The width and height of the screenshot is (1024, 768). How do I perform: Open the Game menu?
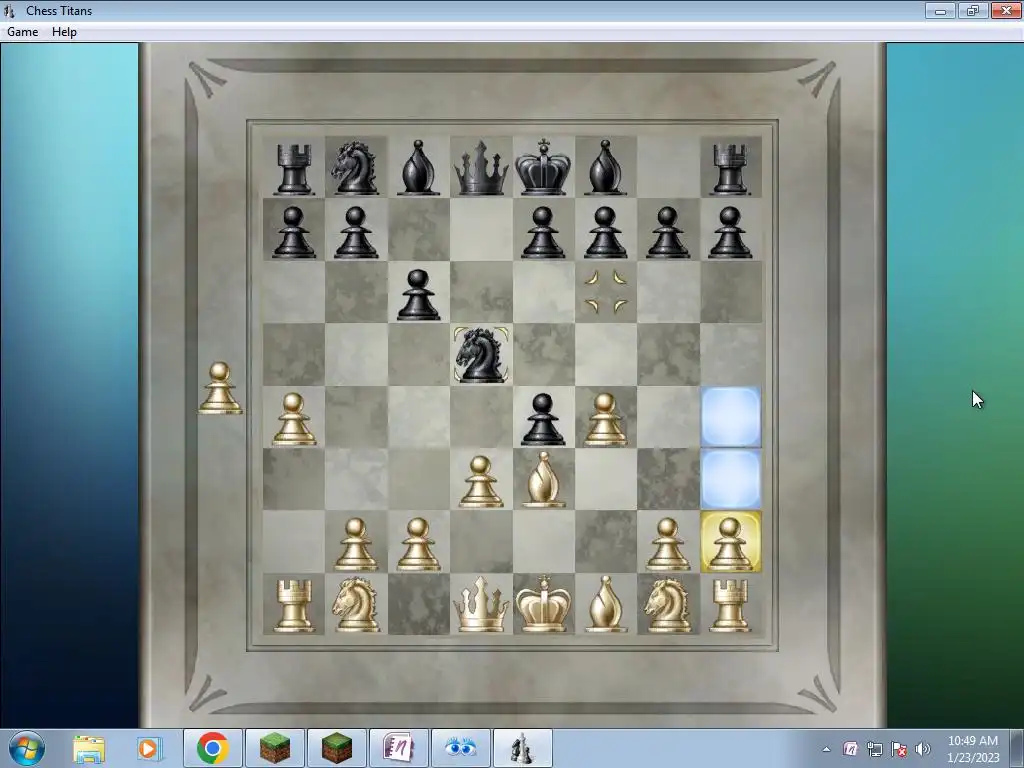click(22, 32)
